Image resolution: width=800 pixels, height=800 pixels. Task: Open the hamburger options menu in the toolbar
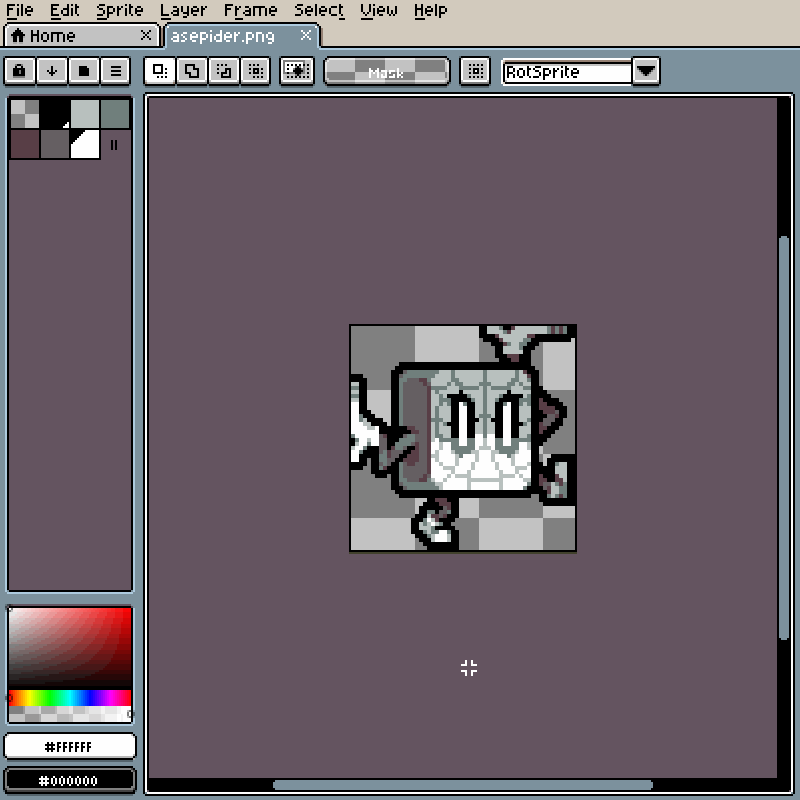click(x=116, y=71)
